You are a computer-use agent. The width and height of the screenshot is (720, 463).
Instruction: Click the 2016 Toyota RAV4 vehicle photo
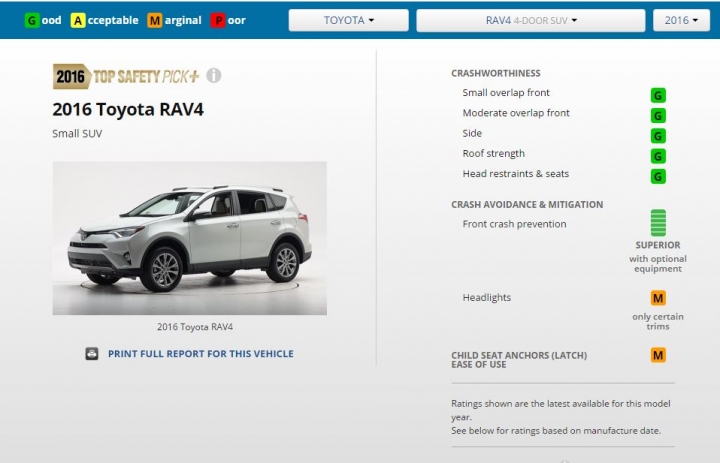click(190, 238)
